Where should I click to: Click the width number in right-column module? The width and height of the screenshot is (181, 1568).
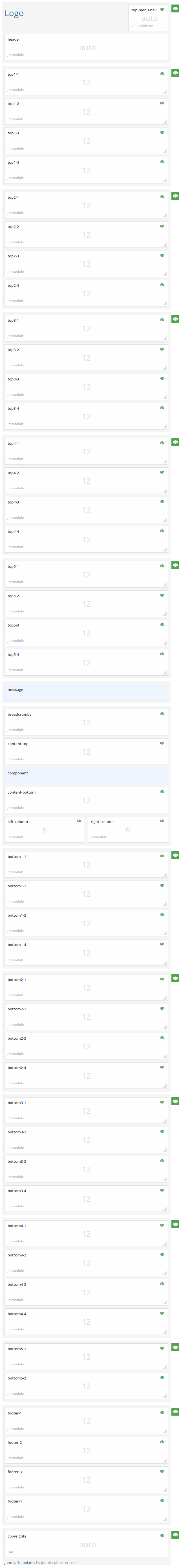(x=127, y=830)
